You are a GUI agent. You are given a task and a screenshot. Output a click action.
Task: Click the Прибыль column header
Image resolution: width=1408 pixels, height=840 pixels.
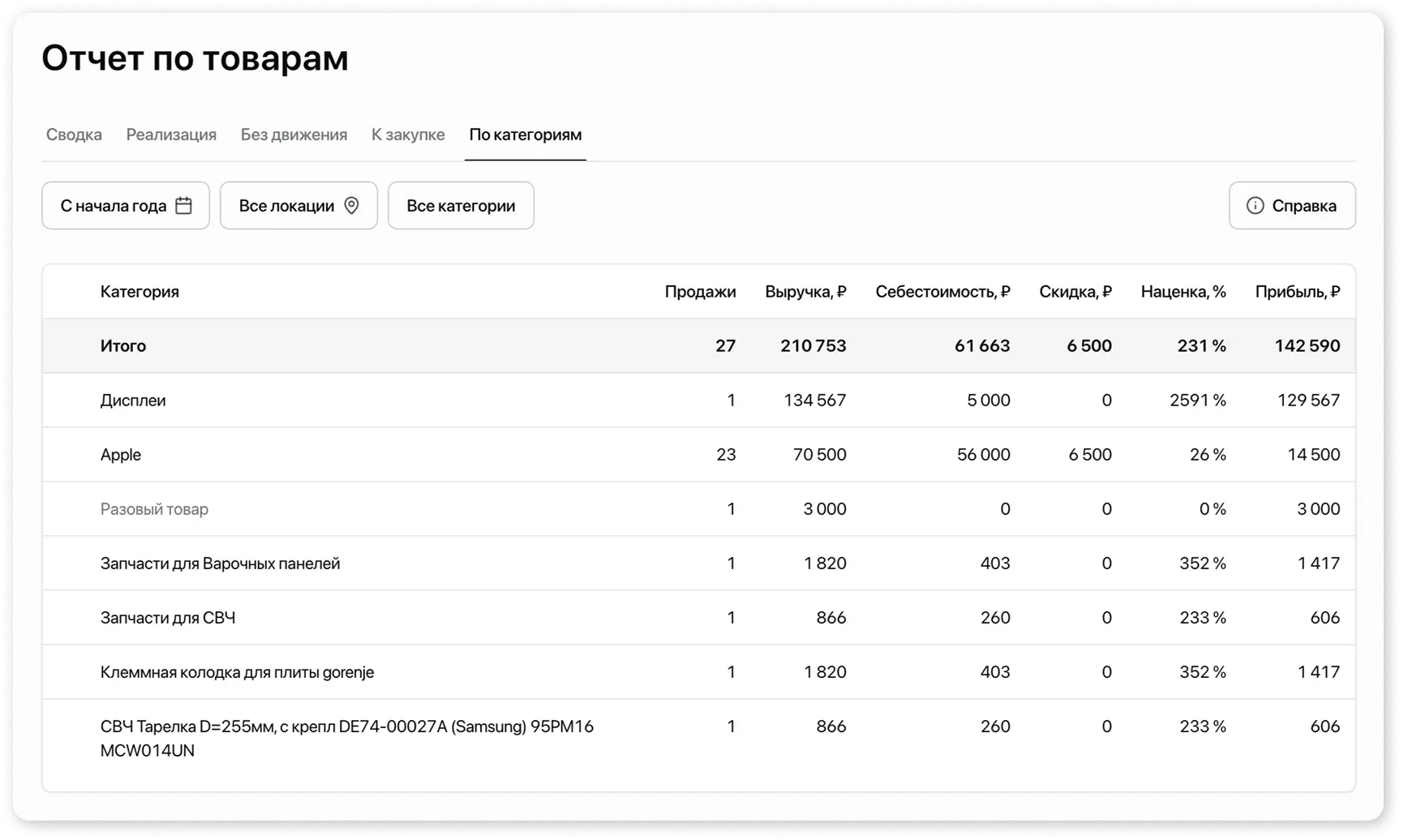tap(1297, 292)
